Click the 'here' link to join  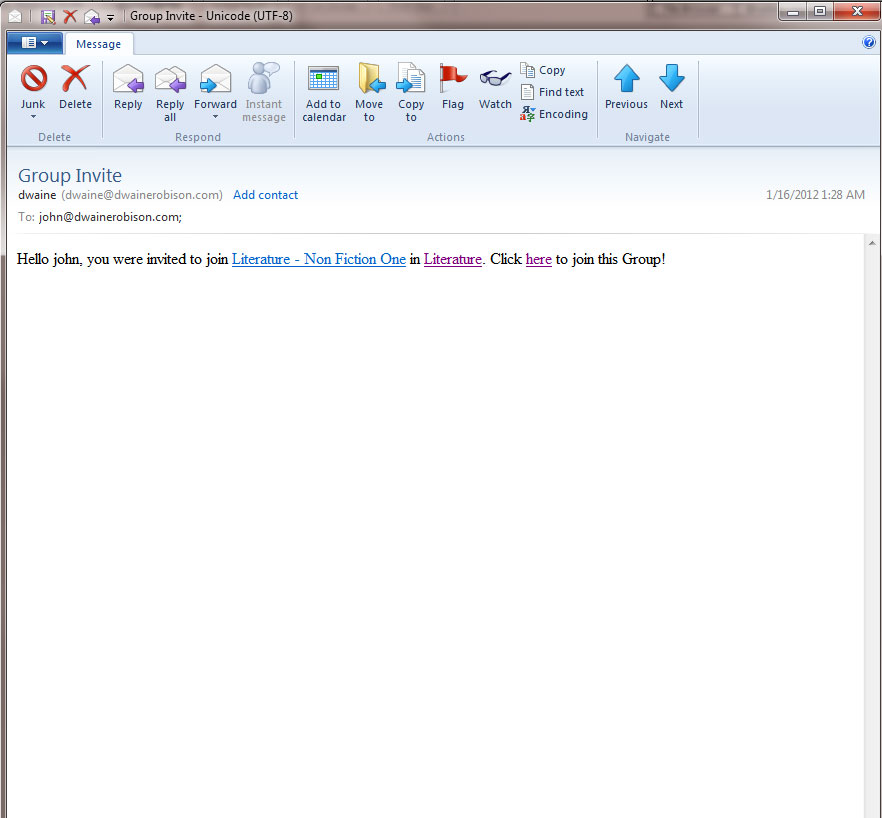coord(538,259)
